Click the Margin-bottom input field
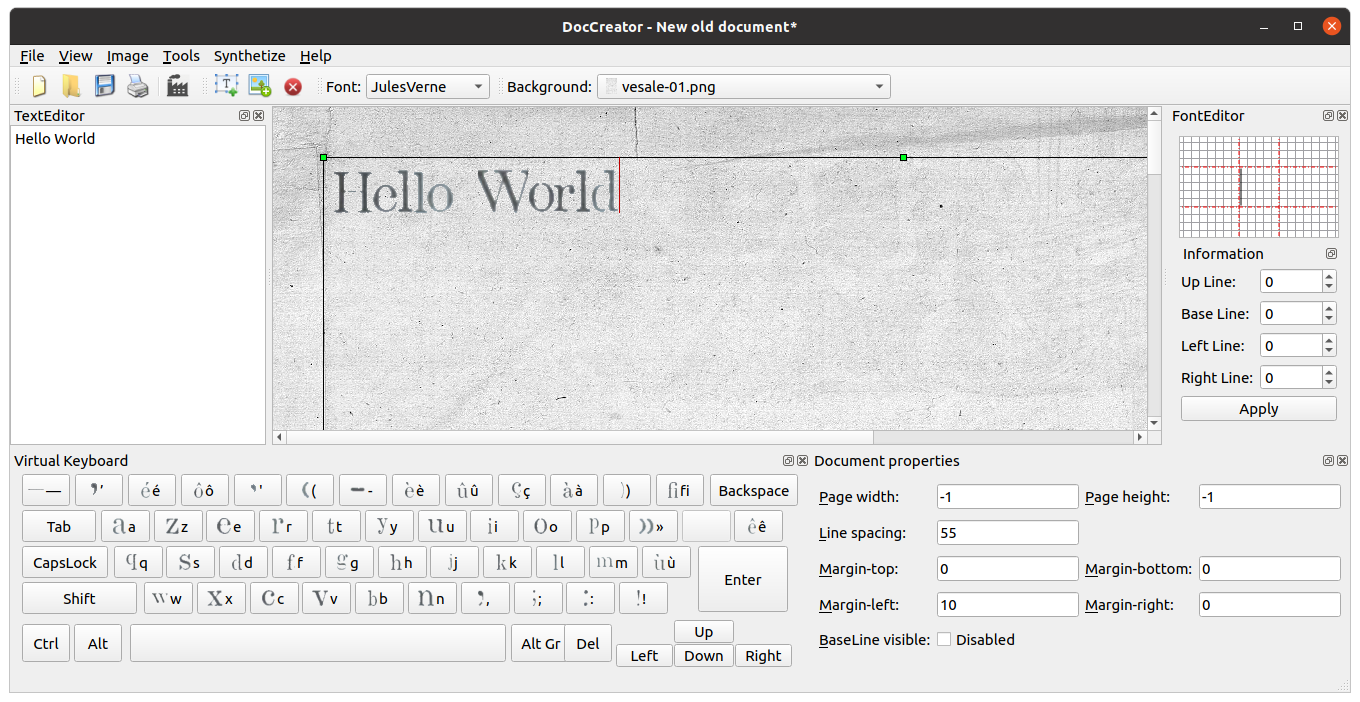The height and width of the screenshot is (702, 1360). coord(1270,569)
